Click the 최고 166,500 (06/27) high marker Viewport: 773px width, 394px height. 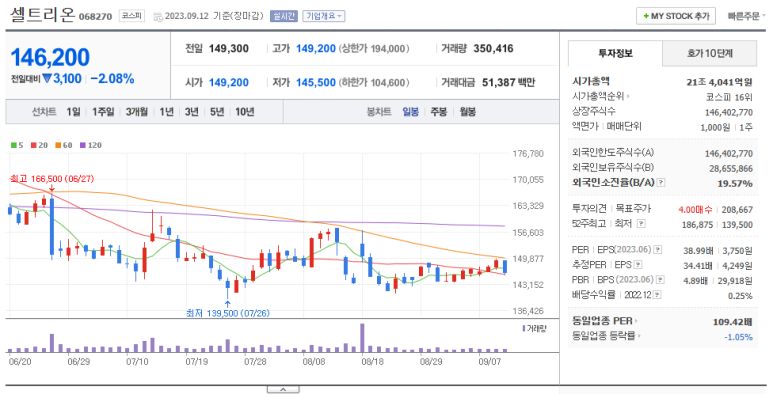pyautogui.click(x=52, y=179)
